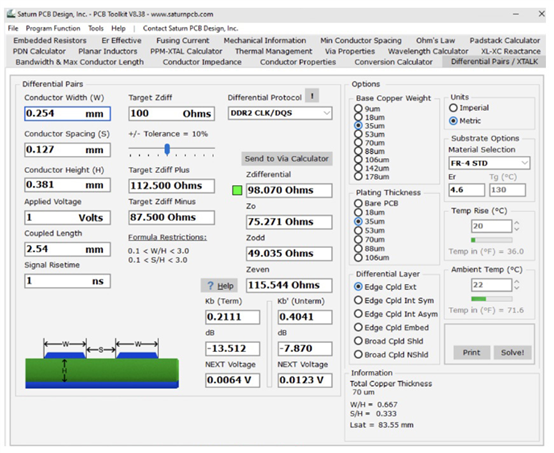The height and width of the screenshot is (453, 554).
Task: Switch to the XL-XC Reactance tab
Action: 511,51
